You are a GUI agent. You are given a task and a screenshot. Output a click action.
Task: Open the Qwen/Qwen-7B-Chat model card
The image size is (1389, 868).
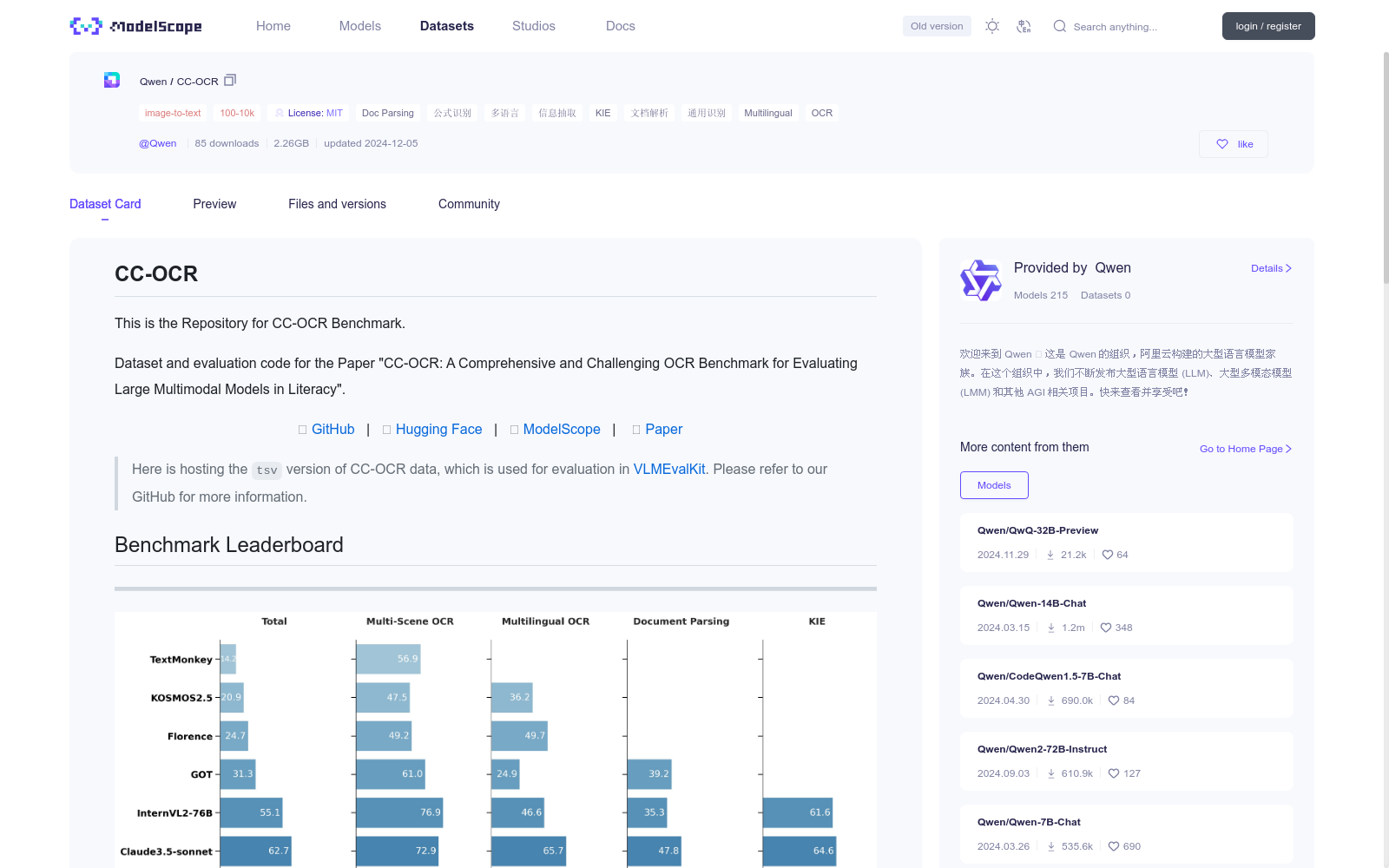tap(1127, 834)
